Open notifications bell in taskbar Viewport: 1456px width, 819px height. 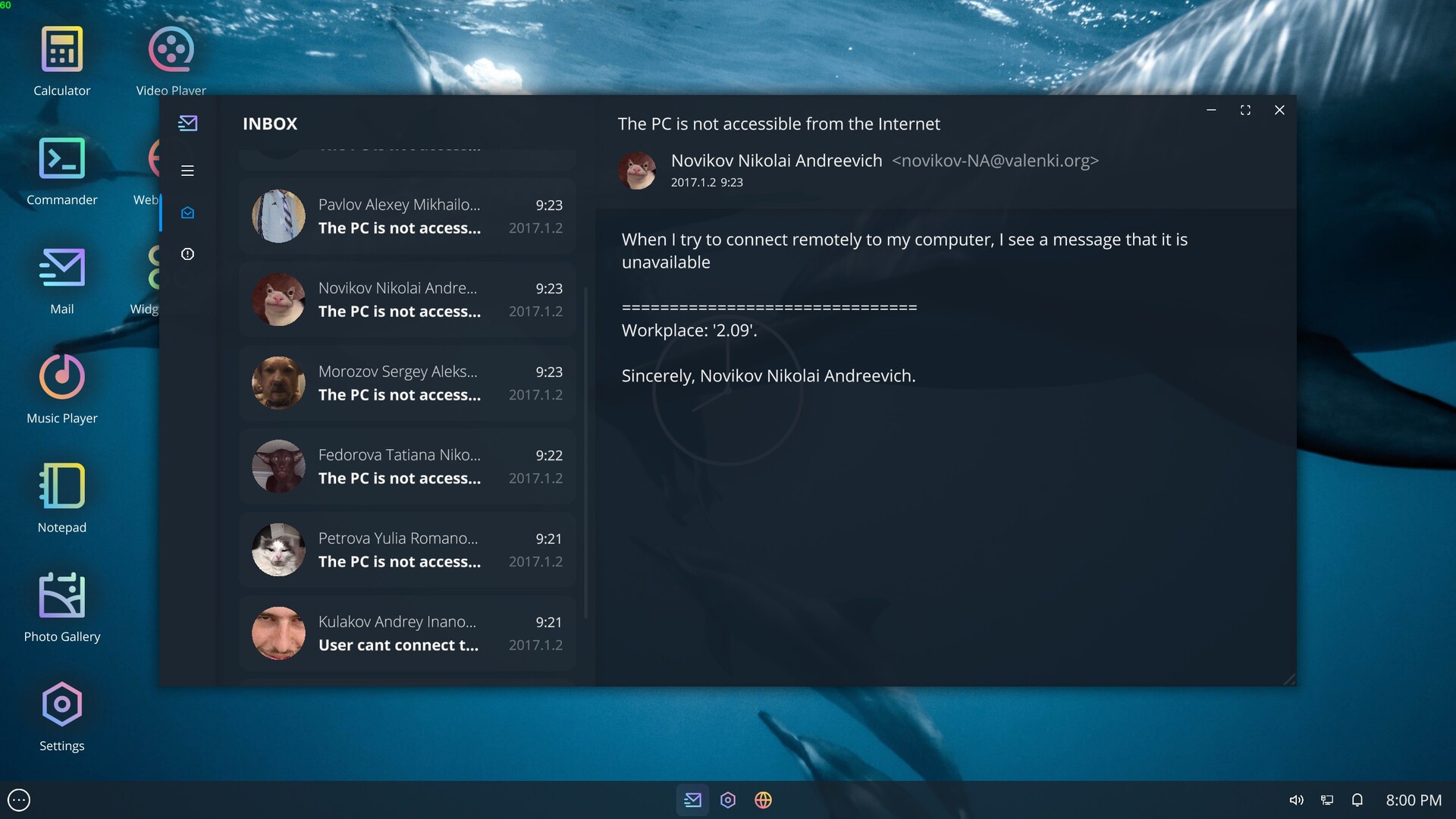[x=1357, y=800]
